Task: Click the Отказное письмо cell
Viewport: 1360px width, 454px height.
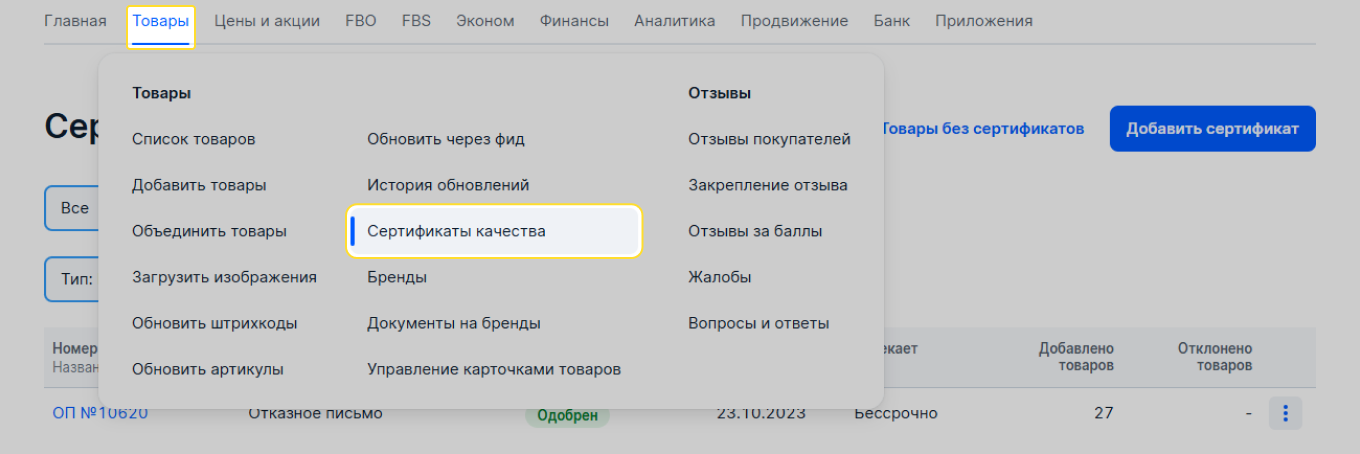Action: tap(315, 413)
